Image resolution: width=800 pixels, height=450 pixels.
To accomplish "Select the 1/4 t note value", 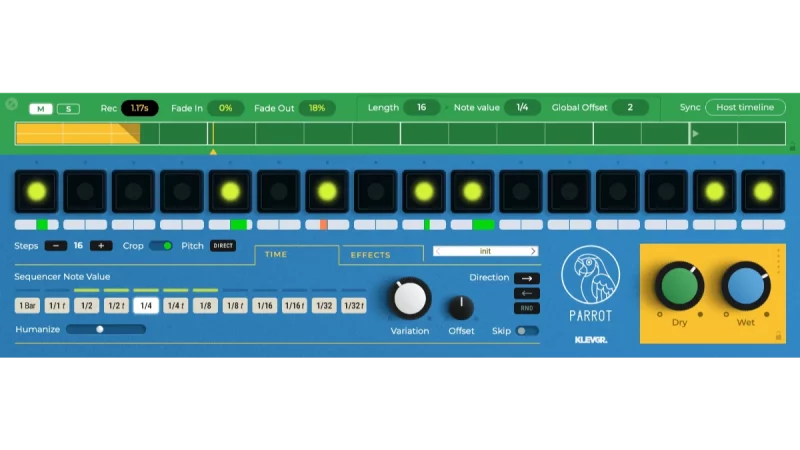I will click(176, 306).
